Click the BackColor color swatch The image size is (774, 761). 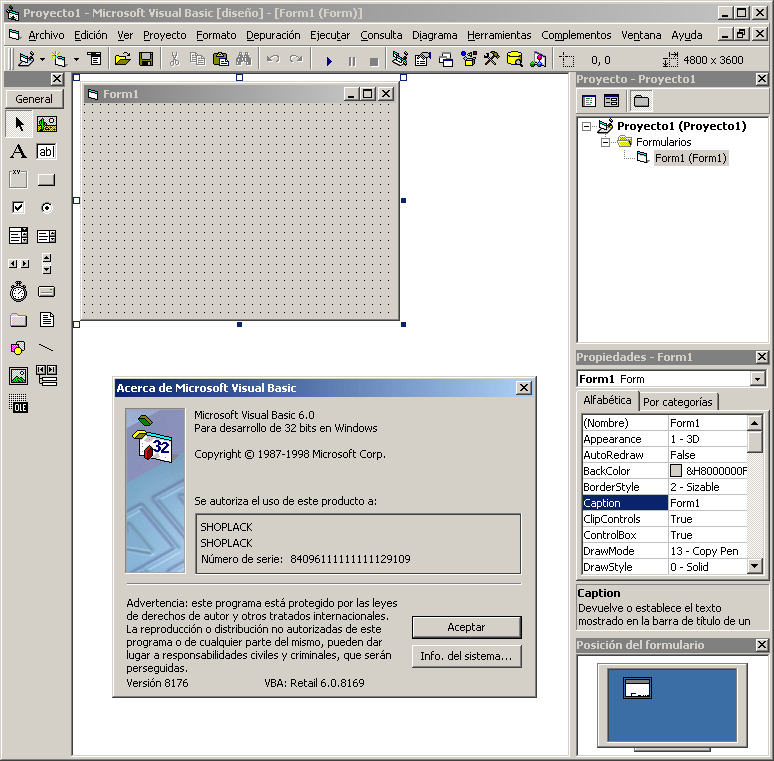(676, 471)
